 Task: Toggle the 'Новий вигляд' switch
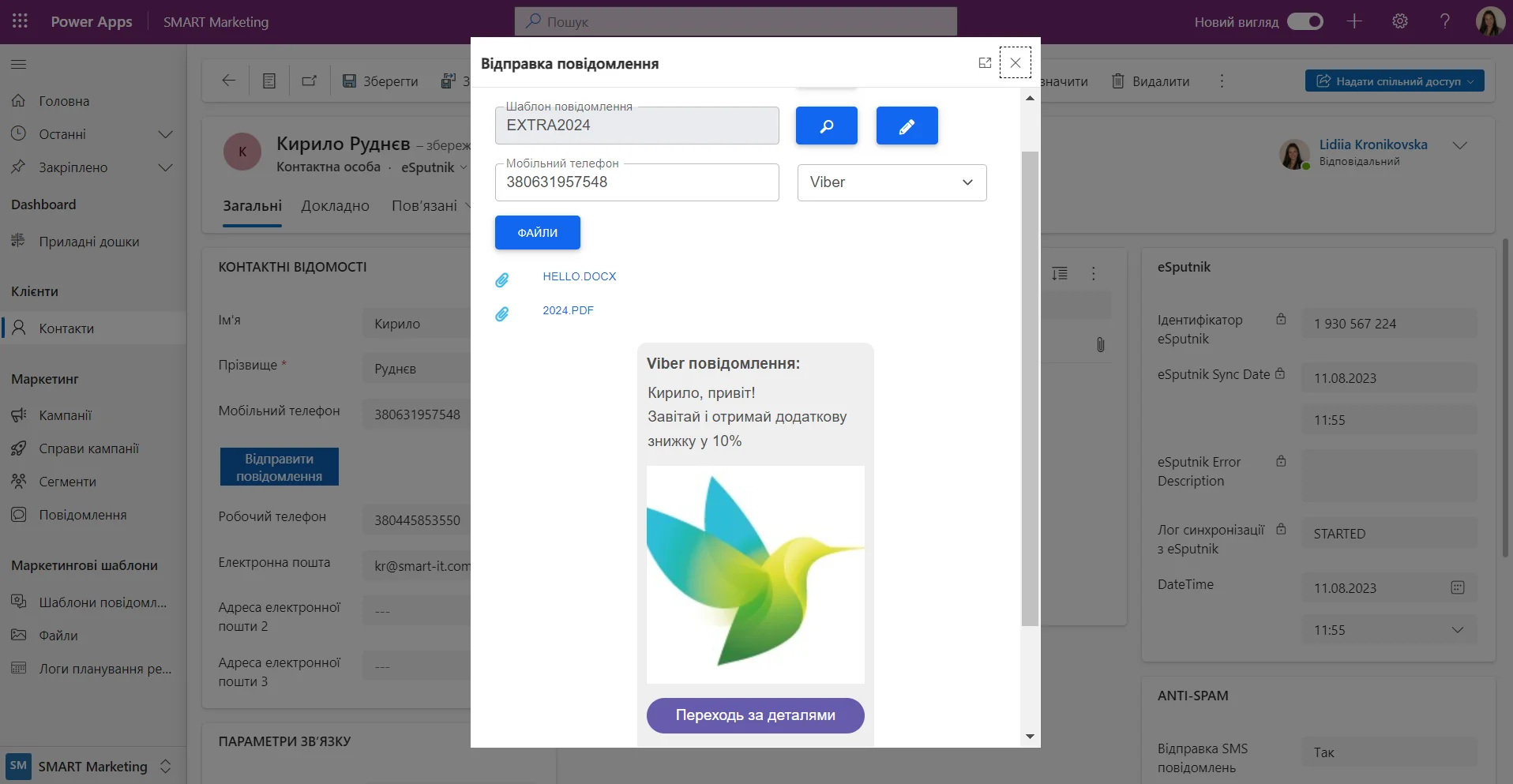(x=1305, y=21)
